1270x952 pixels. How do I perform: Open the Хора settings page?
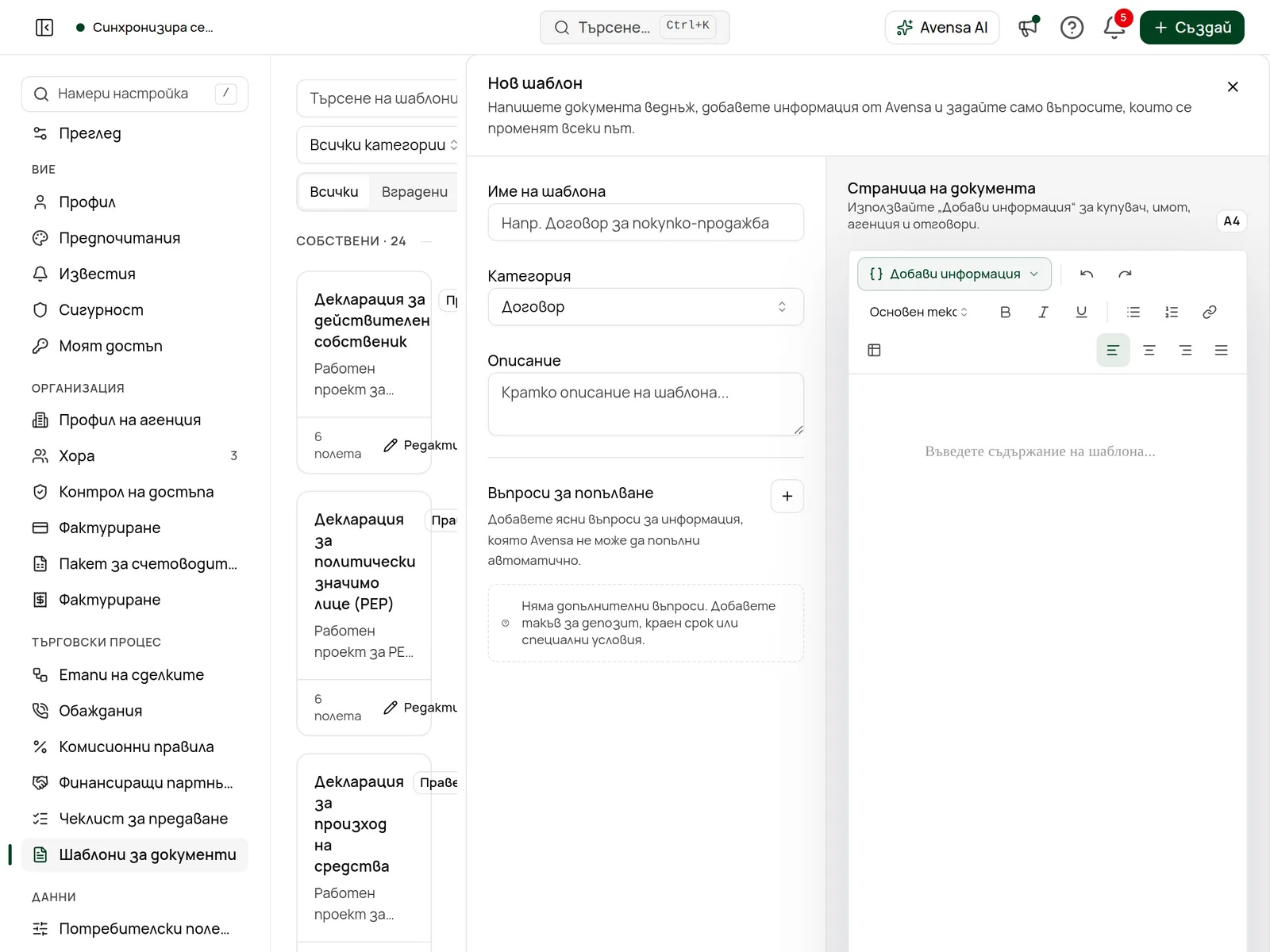pos(135,456)
